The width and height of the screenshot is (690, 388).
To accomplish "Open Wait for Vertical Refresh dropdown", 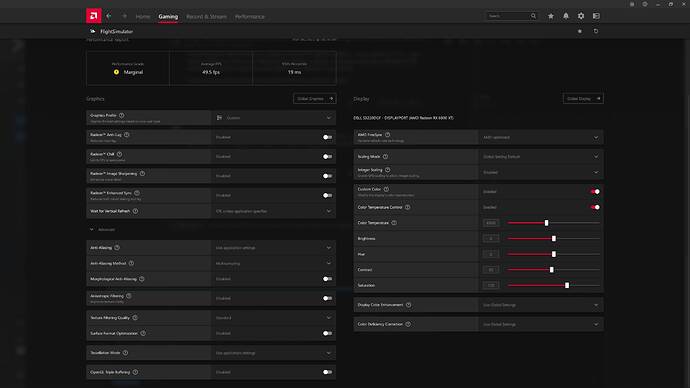I will [273, 211].
